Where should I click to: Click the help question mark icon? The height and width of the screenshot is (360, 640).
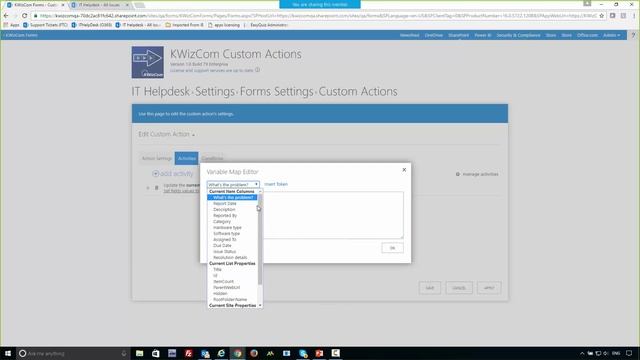(633, 35)
